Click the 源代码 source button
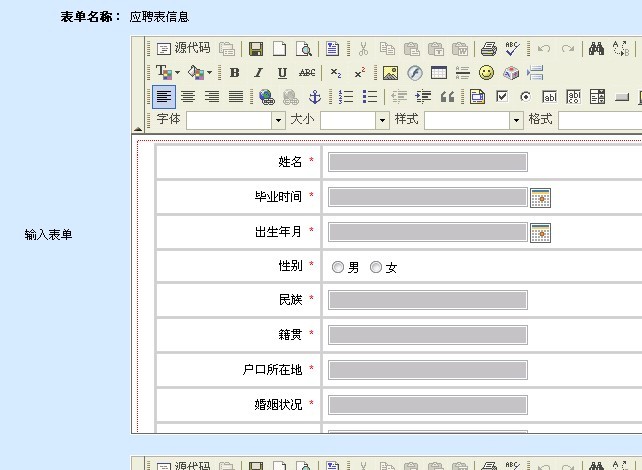 184,48
